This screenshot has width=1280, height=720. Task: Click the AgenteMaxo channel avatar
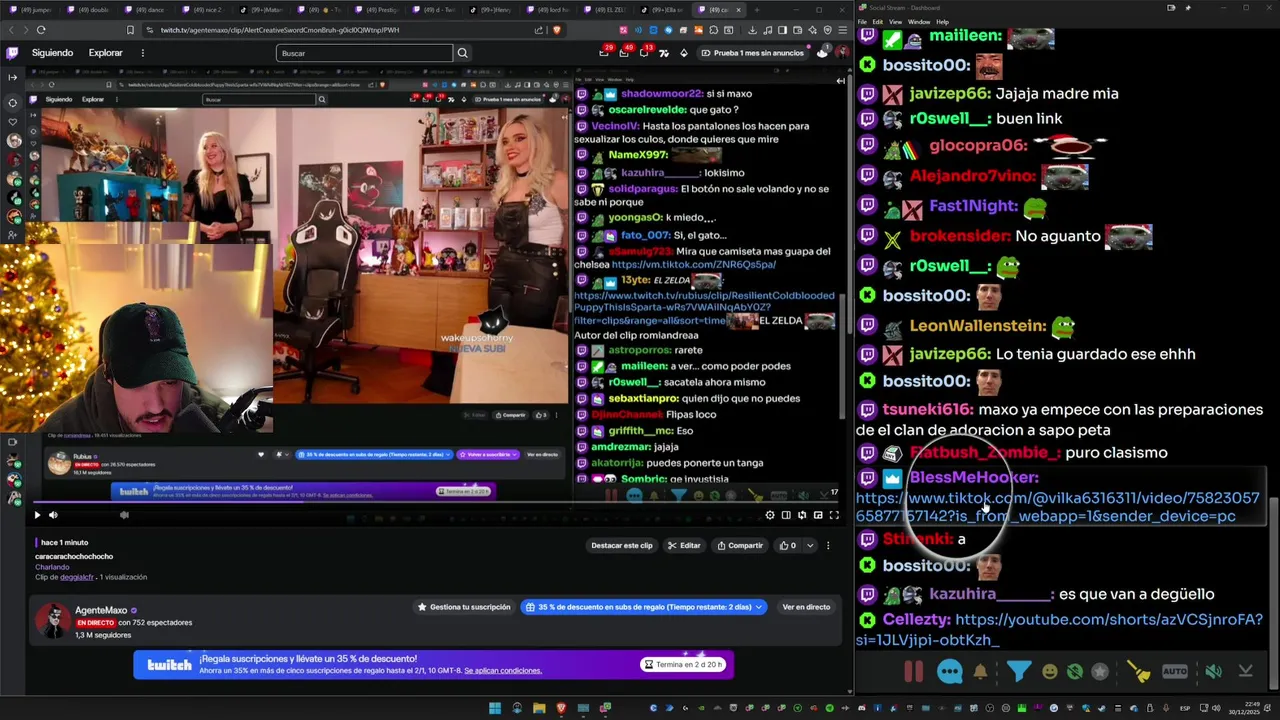pos(52,621)
